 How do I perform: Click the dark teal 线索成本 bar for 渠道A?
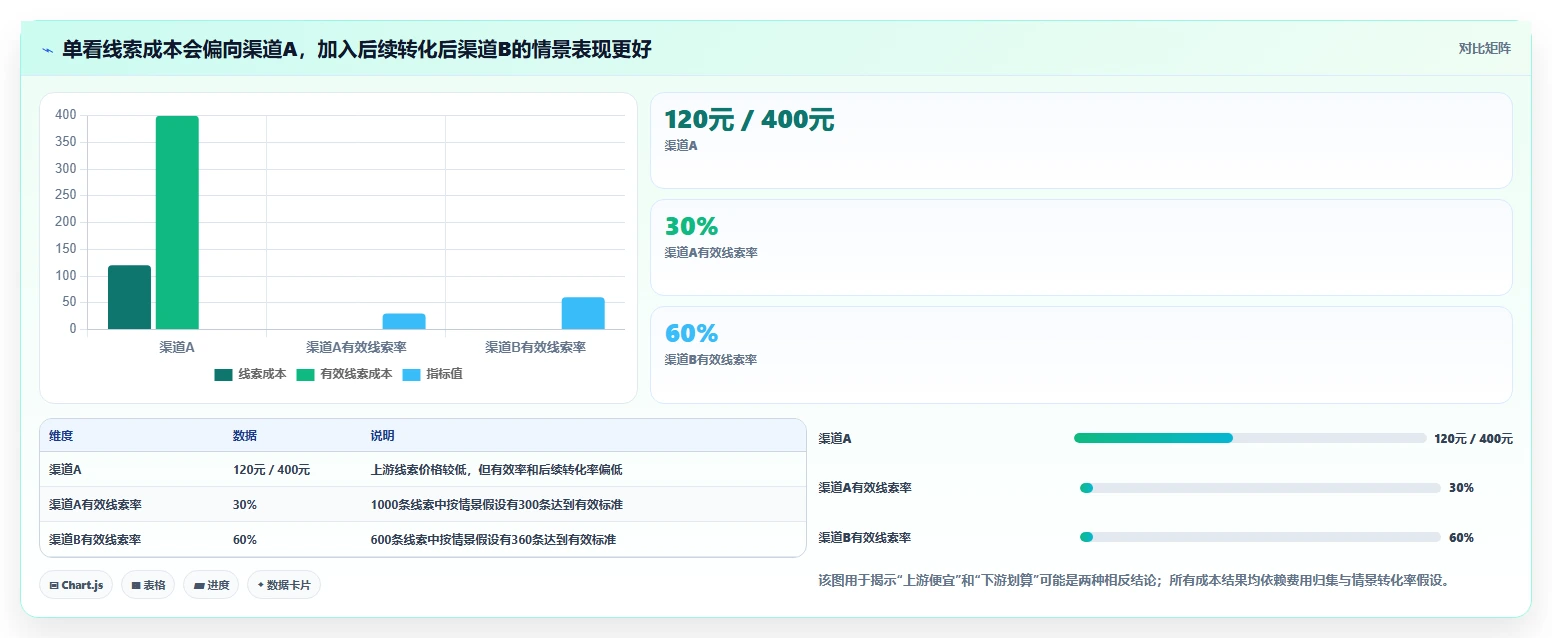[x=129, y=297]
